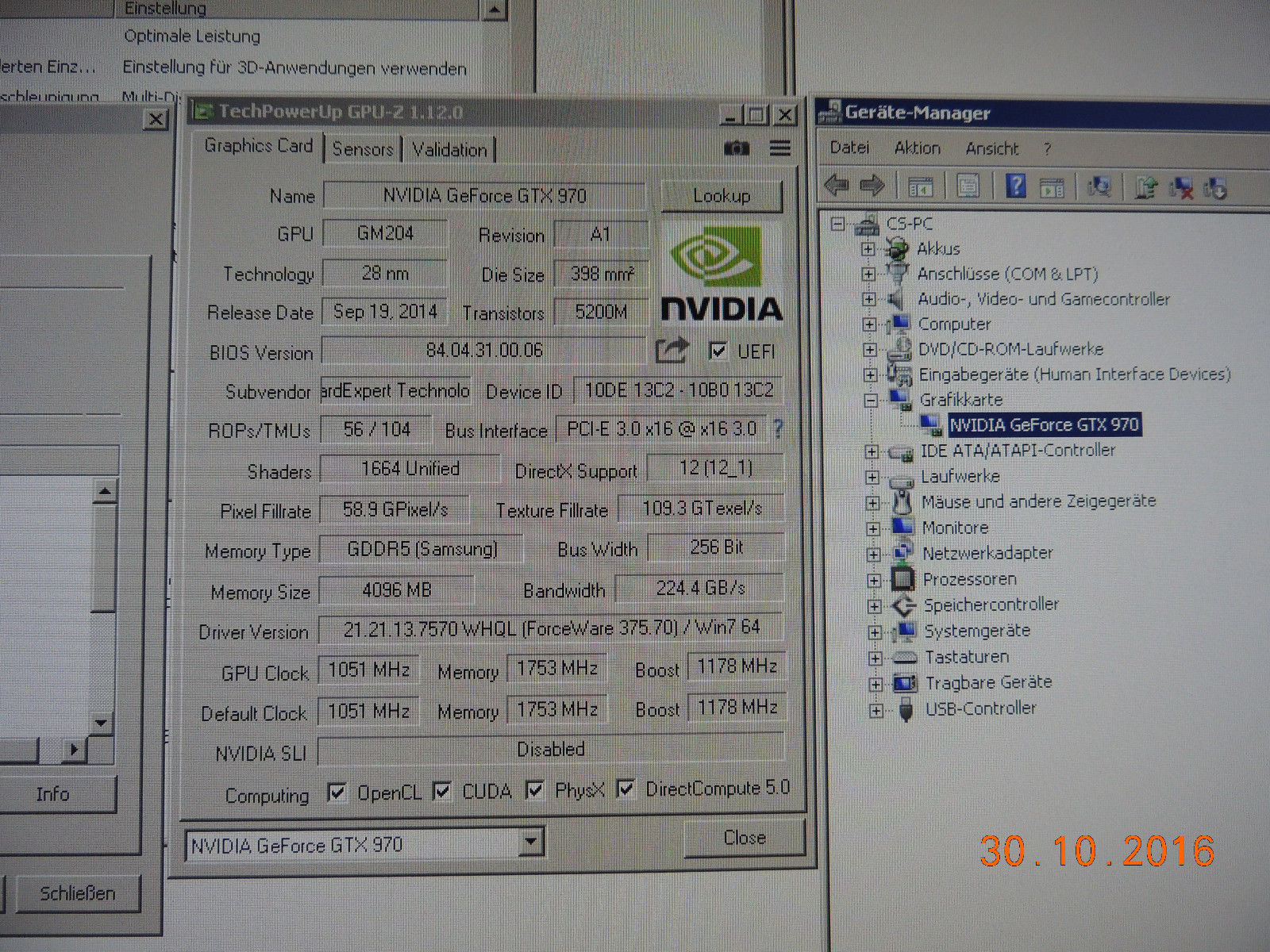Click back arrow in Geräte-Manager toolbar

click(x=837, y=186)
